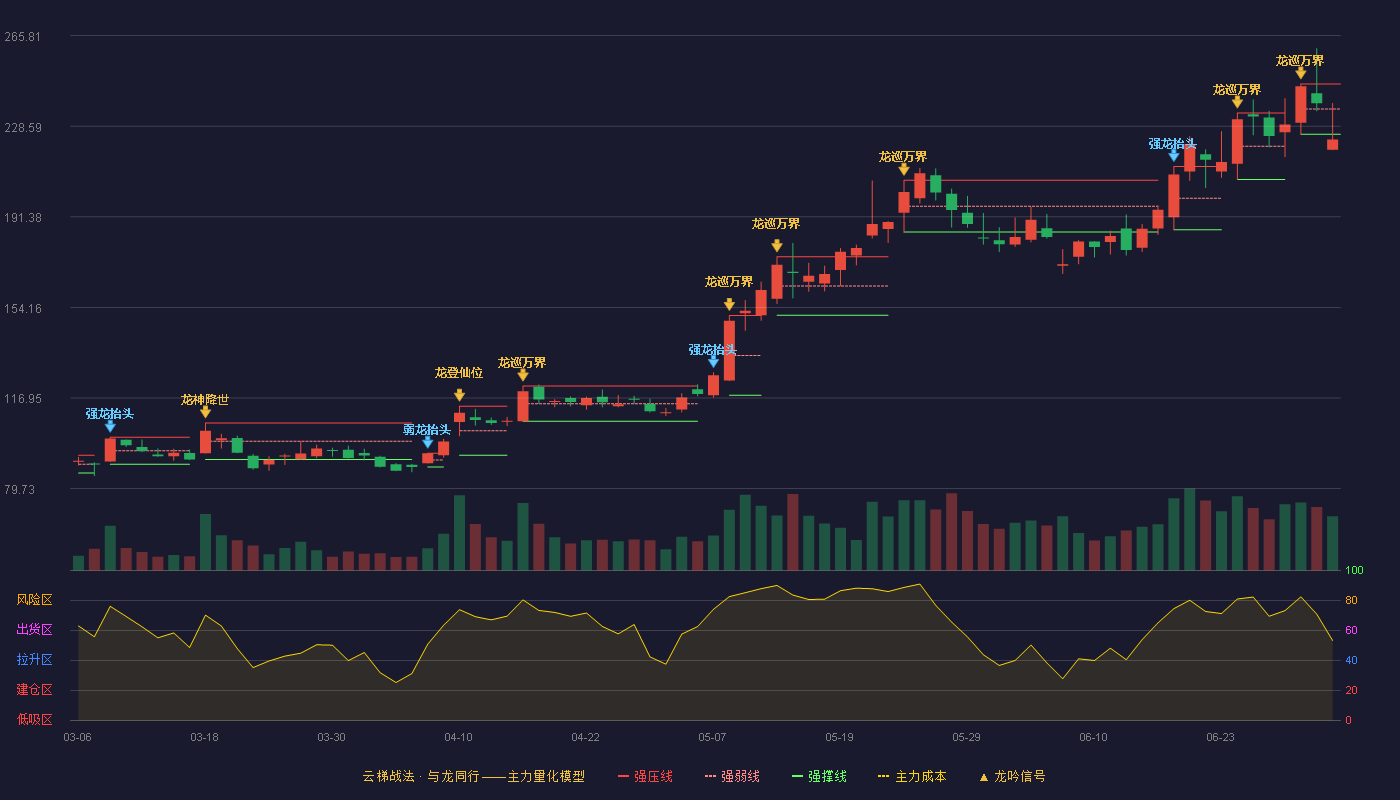Screen dimensions: 1400x800
Task: Click the green 100 indicator scale value
Action: point(1354,570)
